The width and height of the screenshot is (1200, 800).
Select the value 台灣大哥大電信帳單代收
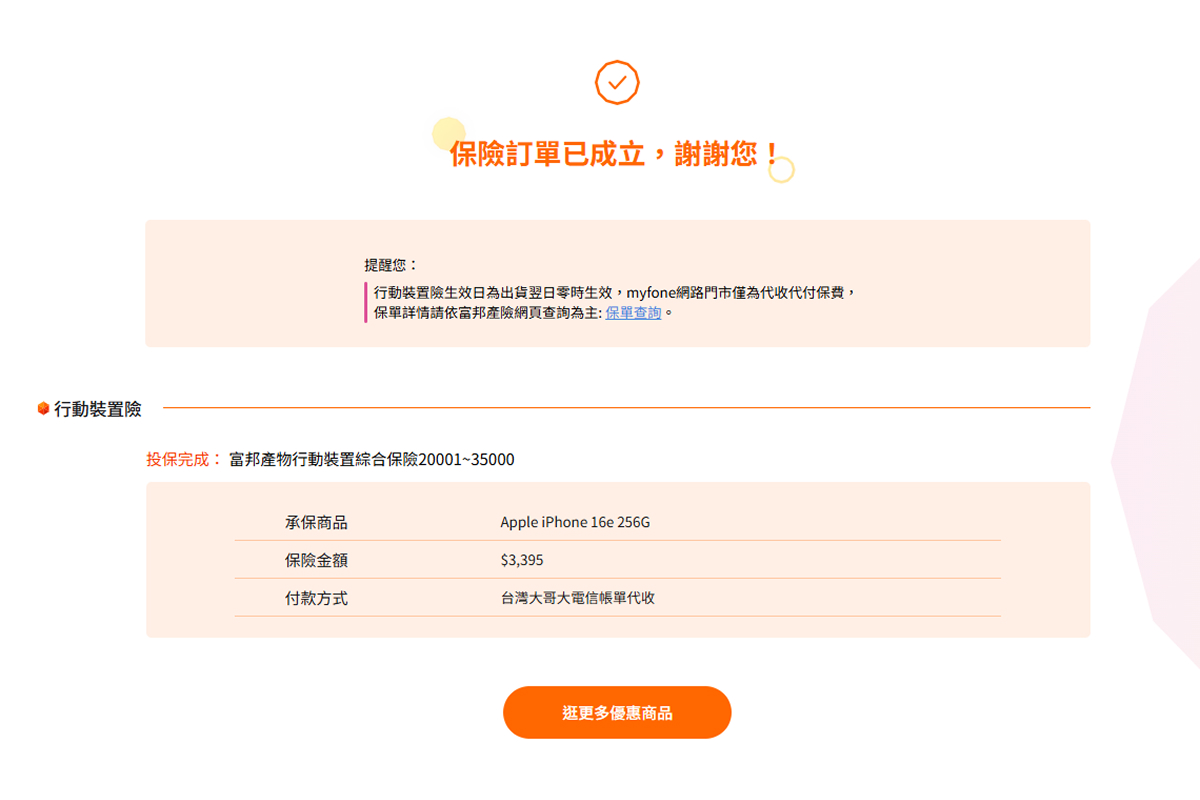click(578, 598)
